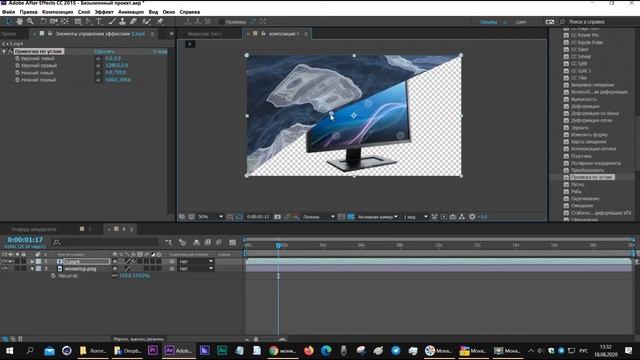Open the 50% magnification dropdown
This screenshot has height=360, width=640.
click(211, 217)
